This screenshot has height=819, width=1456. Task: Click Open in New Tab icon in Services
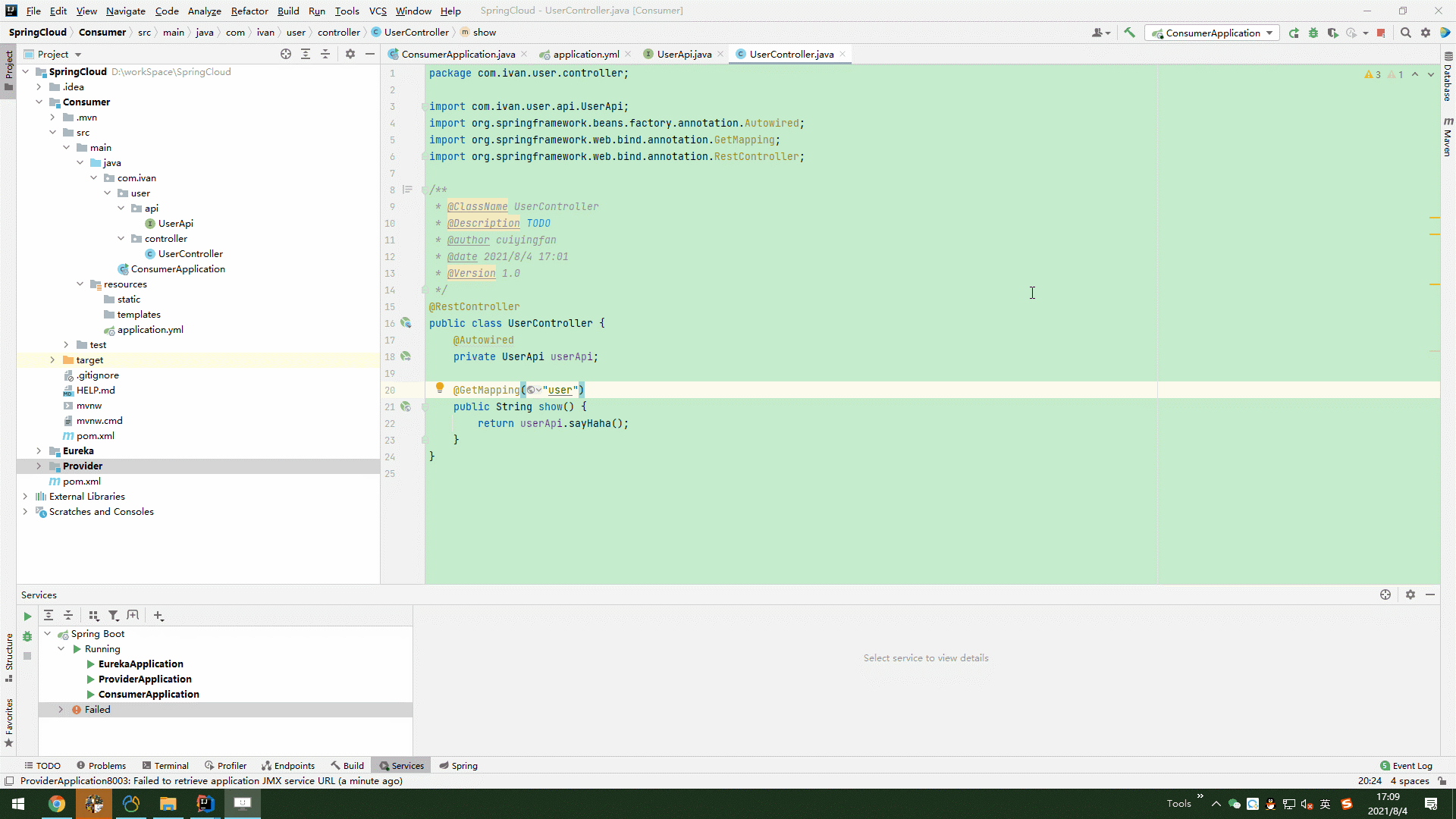click(x=133, y=616)
